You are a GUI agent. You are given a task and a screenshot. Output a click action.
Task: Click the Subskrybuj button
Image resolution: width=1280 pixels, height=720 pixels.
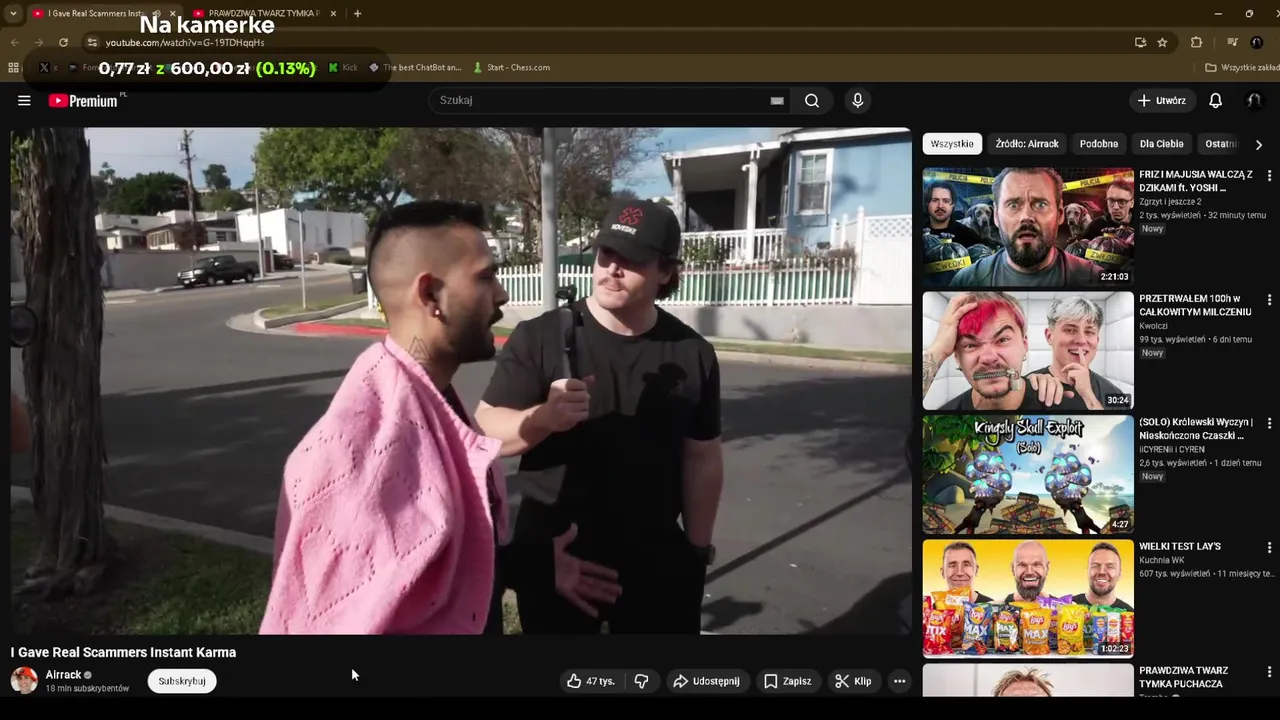182,681
